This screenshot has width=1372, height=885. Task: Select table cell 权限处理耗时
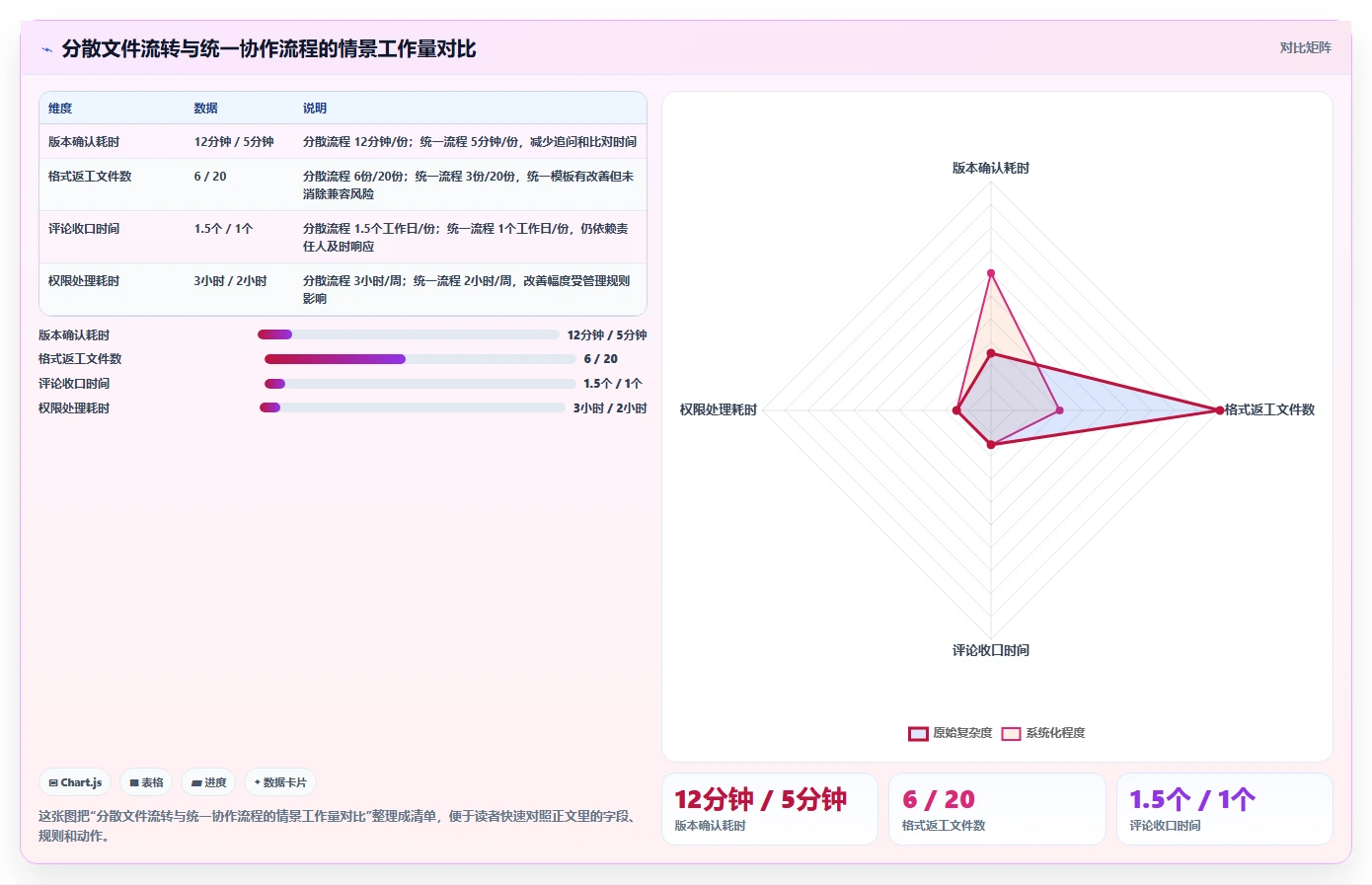(84, 281)
